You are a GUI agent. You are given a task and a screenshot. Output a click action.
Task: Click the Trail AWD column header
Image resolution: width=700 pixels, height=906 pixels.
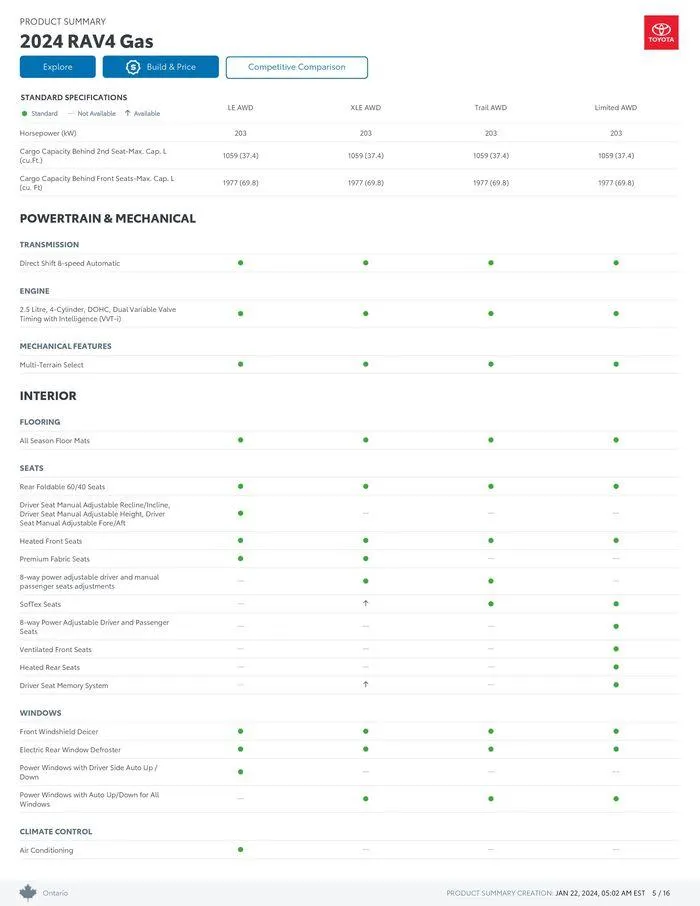click(x=491, y=108)
